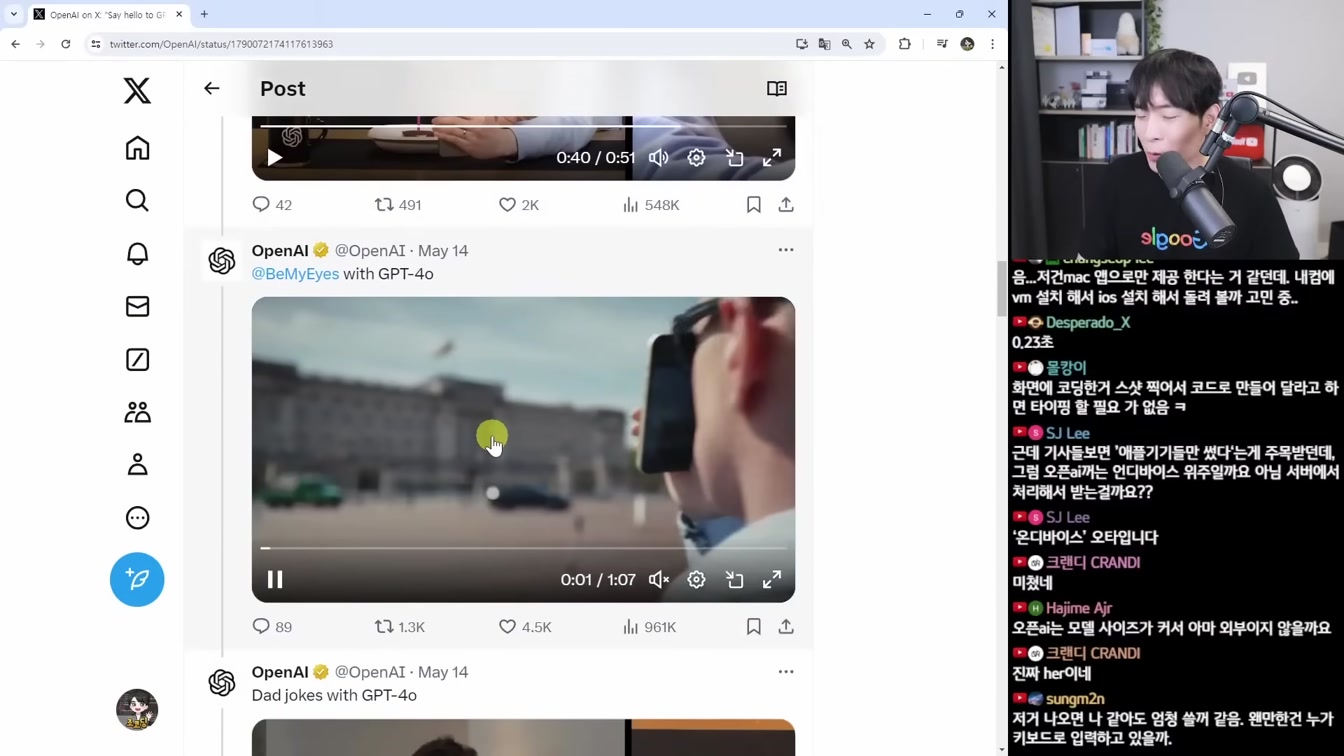Open Explore search in the X sidebar
The image size is (1344, 756).
point(137,201)
